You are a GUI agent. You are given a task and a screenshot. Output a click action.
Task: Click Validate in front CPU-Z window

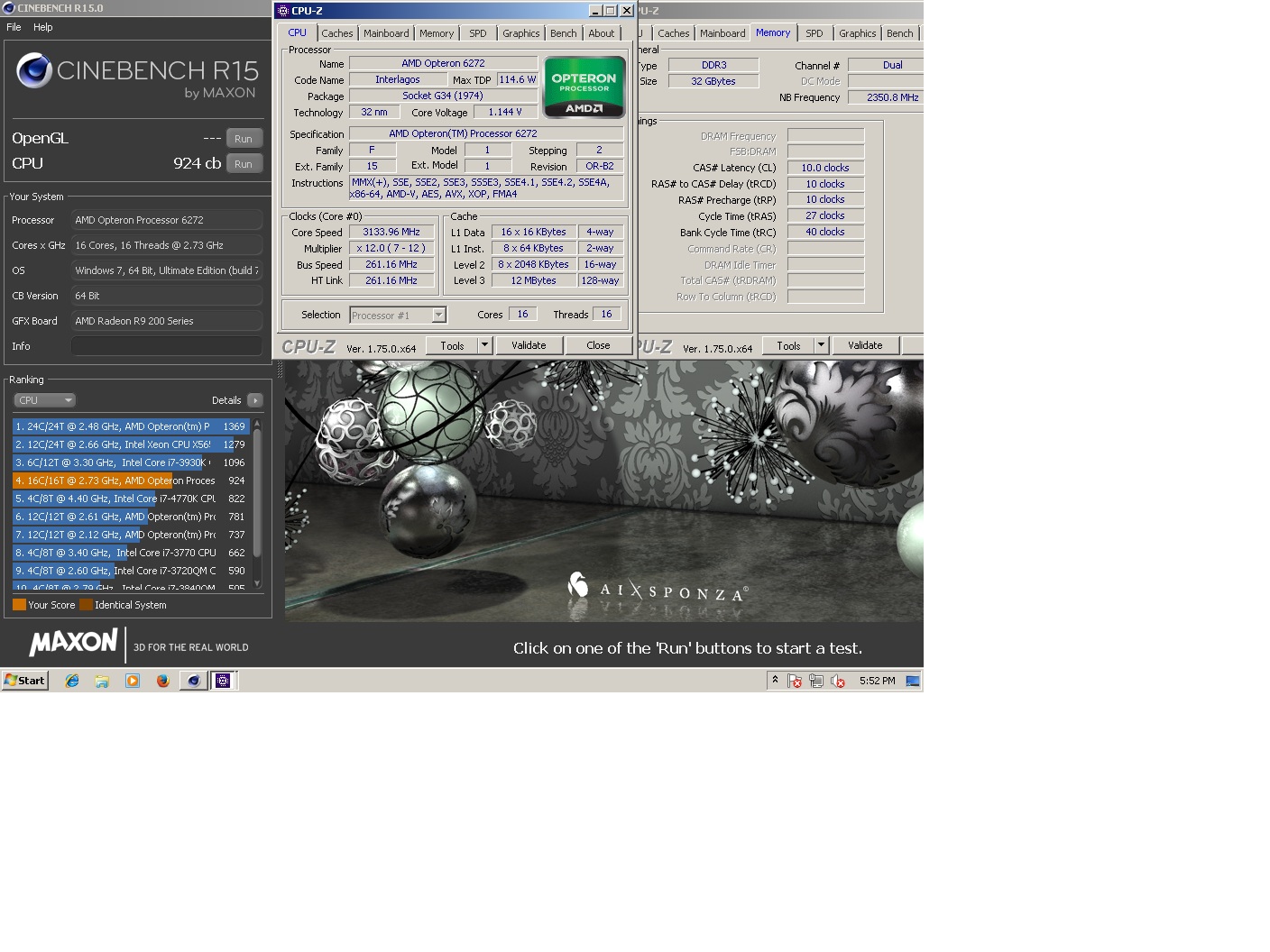[529, 345]
